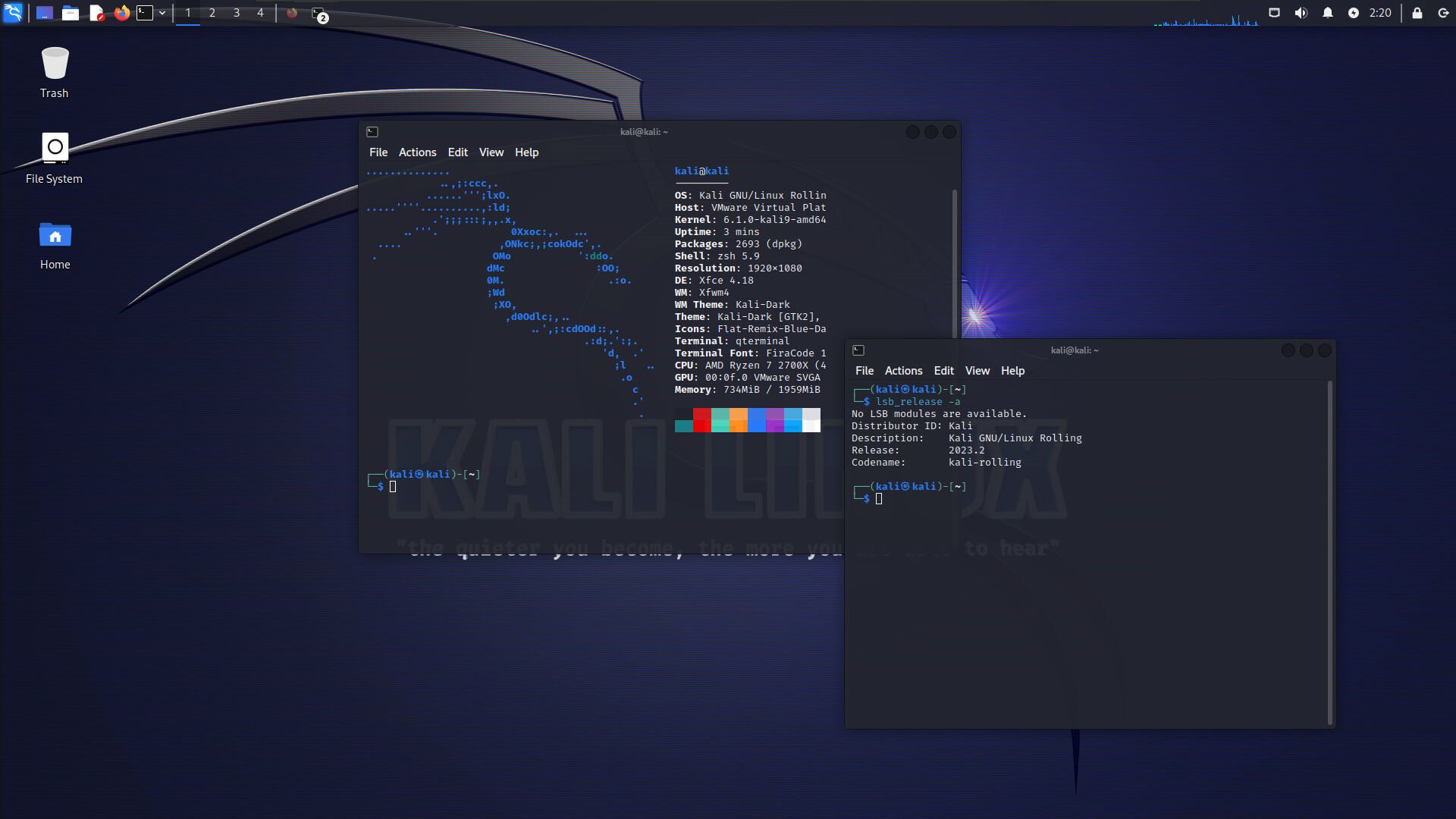Select workspace 1 in taskbar switcher
The image size is (1456, 819).
(187, 12)
